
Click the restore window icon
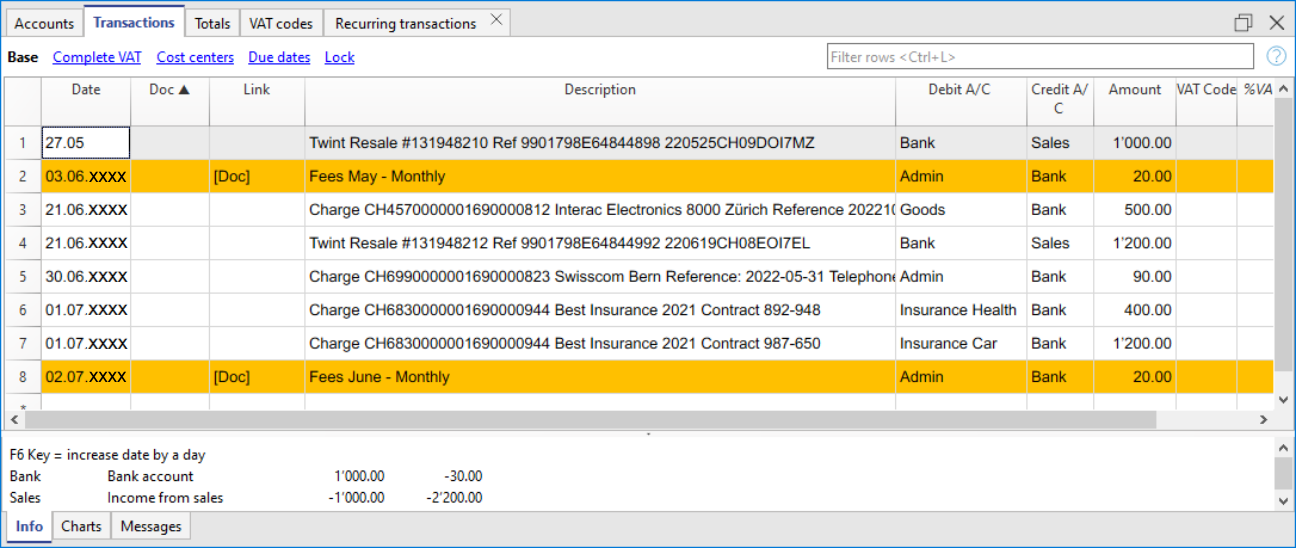click(1243, 23)
